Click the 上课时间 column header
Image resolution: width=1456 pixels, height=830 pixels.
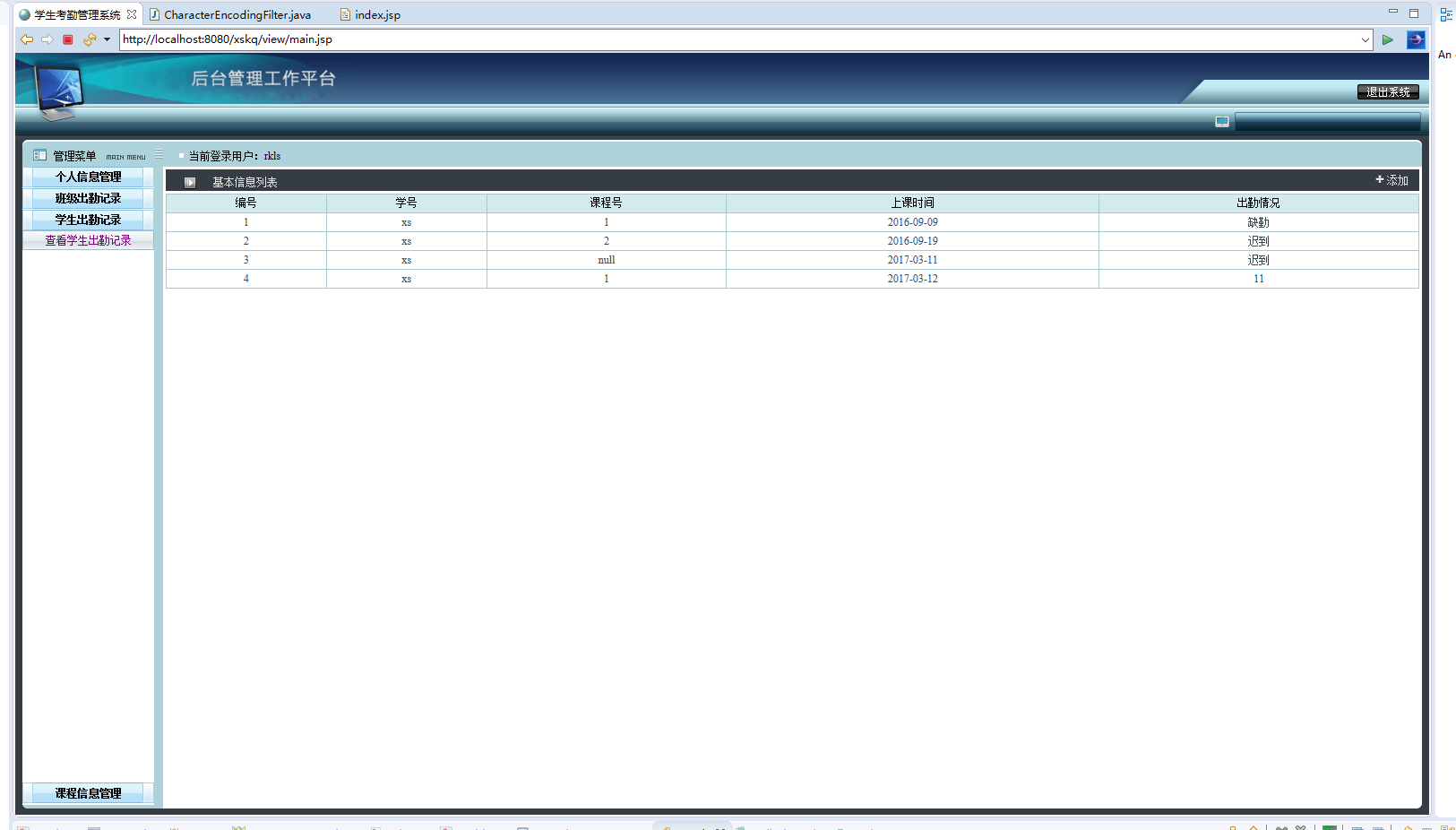pos(912,203)
